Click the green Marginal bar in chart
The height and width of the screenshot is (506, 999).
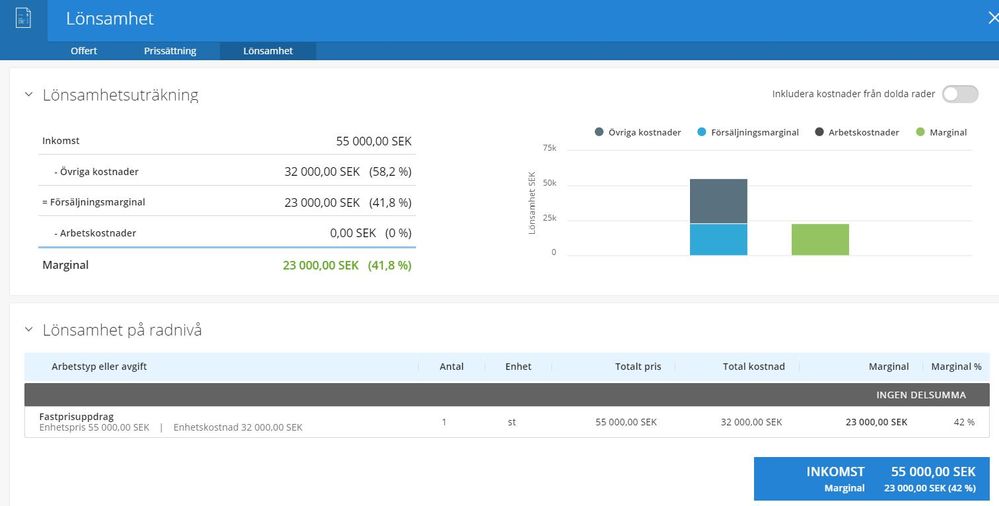pos(821,240)
